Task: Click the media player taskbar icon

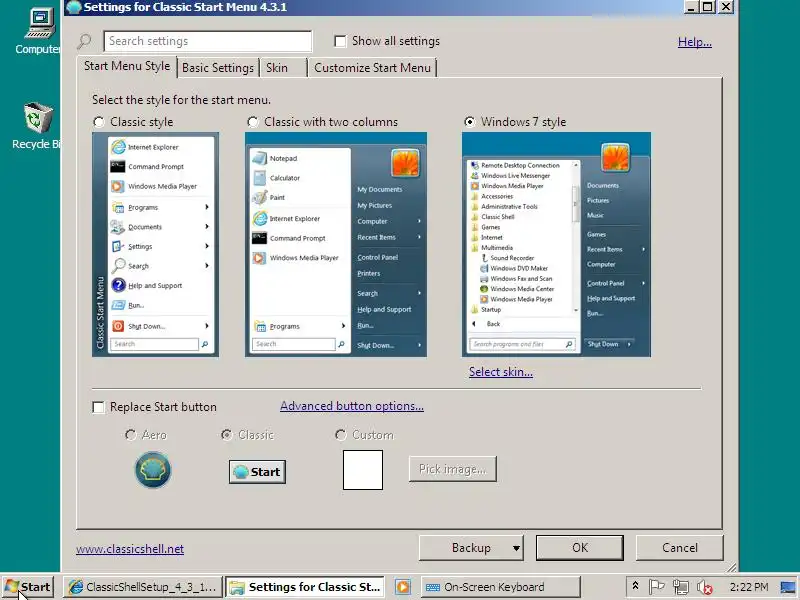Action: 403,587
